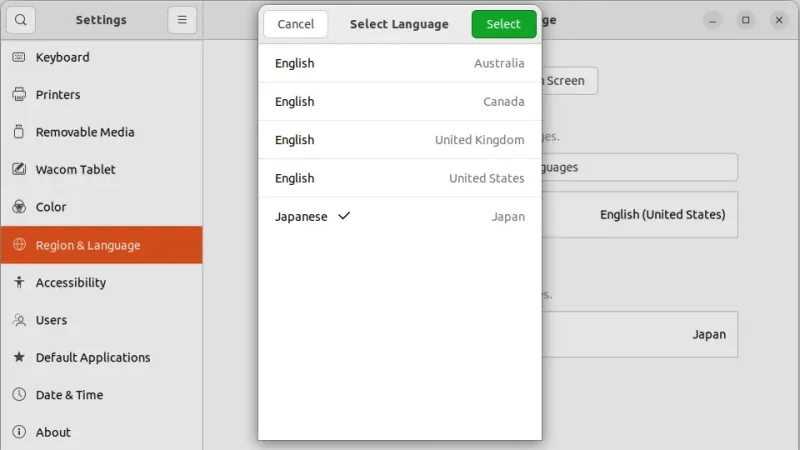This screenshot has width=800, height=450.
Task: Click the Color settings icon
Action: (19, 207)
